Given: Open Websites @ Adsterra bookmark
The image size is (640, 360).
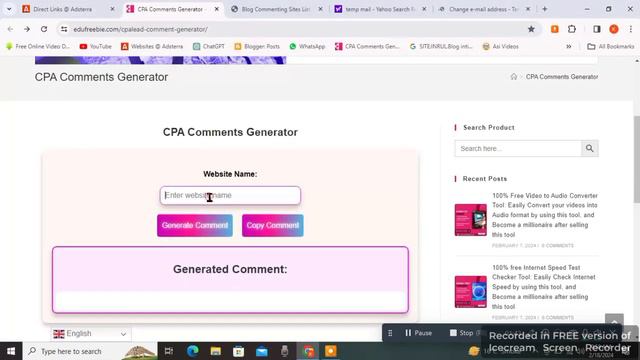Looking at the screenshot, I should pos(152,47).
